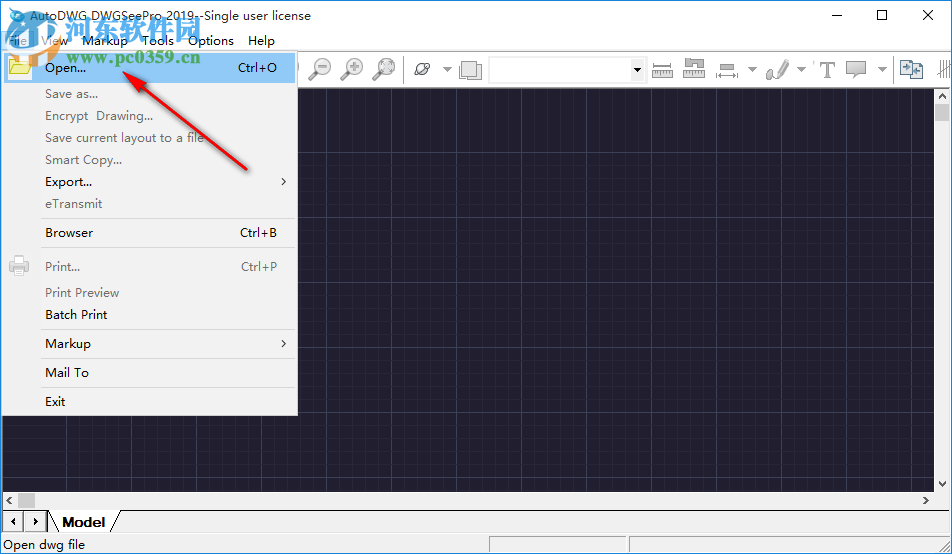Open the Tools menu

158,41
